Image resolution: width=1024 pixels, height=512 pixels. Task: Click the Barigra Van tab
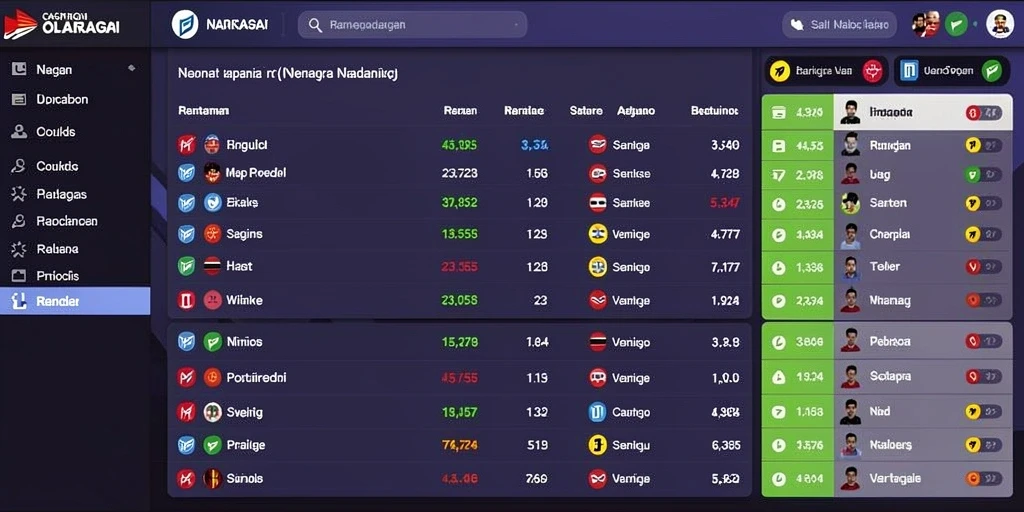(826, 71)
